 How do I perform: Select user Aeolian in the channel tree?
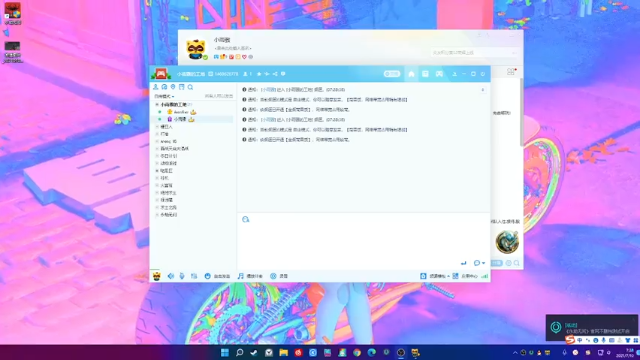pos(181,112)
